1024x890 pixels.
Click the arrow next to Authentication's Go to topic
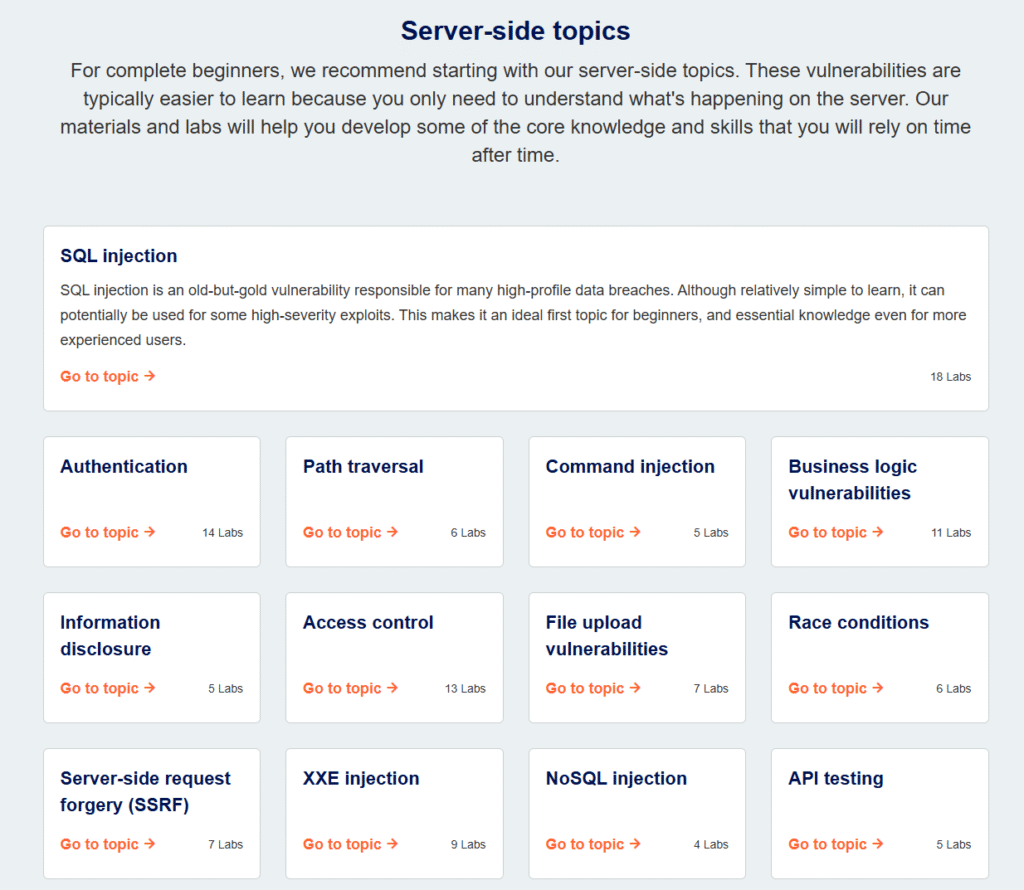point(150,533)
